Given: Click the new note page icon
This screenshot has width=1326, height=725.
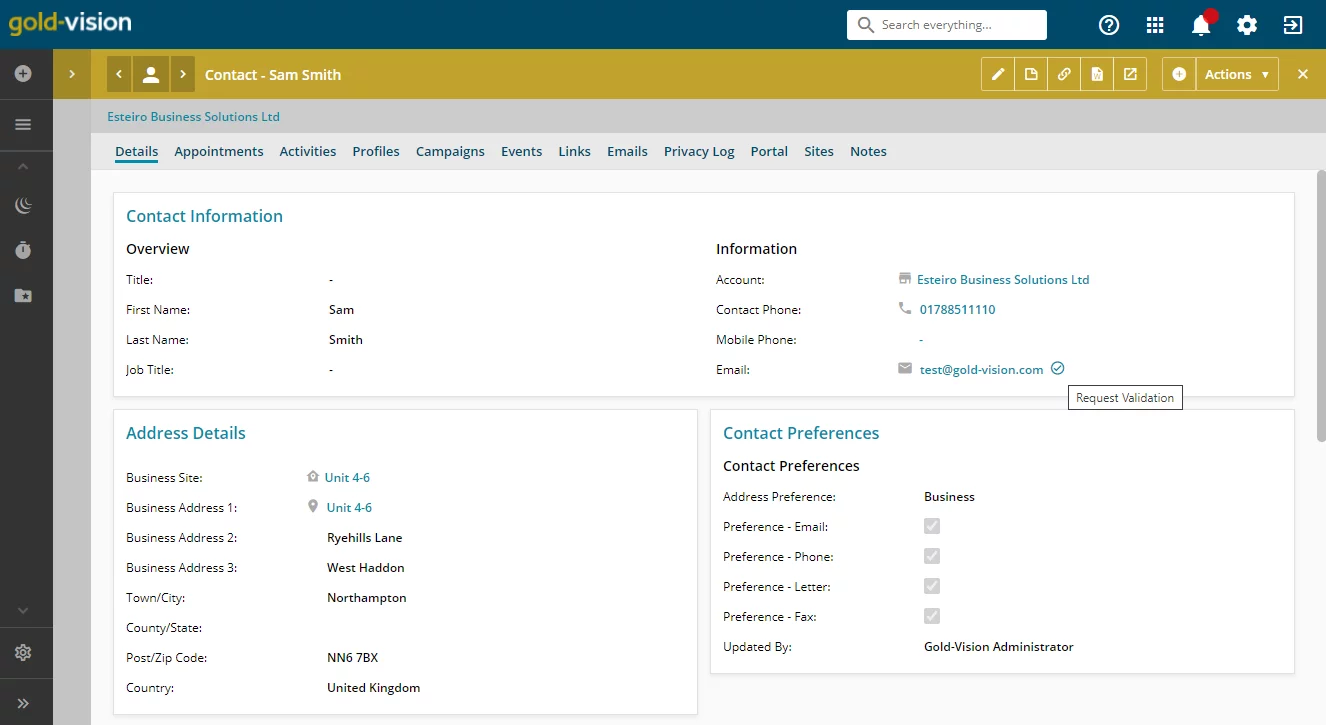Looking at the screenshot, I should tap(1031, 74).
